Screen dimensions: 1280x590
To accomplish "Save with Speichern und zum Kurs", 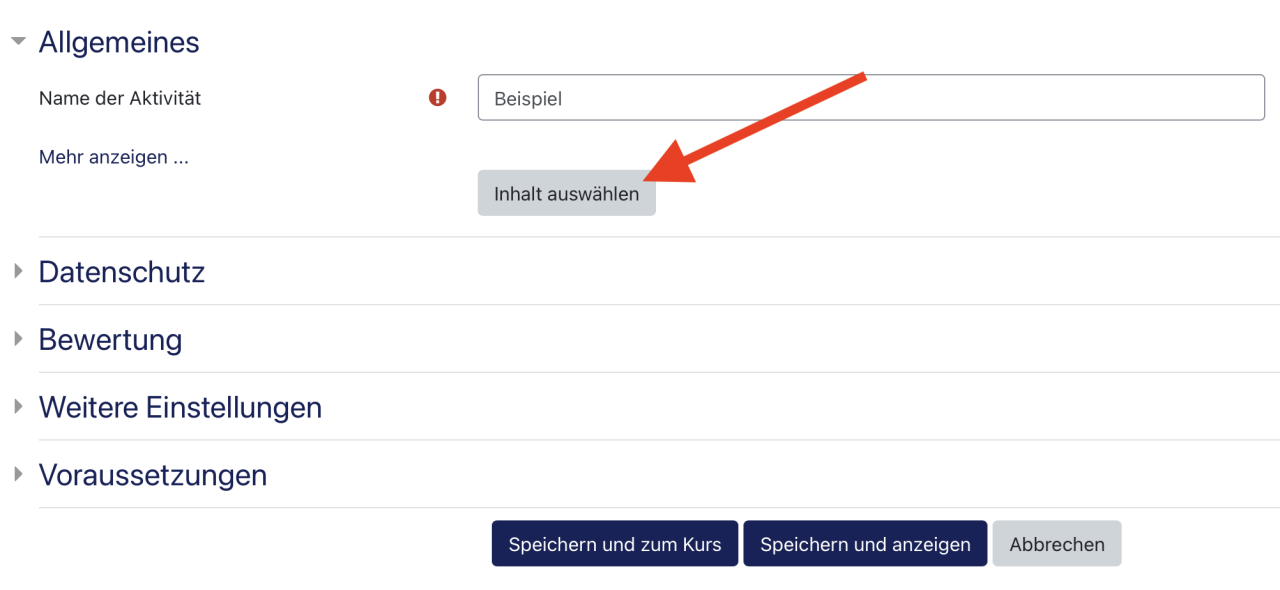I will [615, 544].
